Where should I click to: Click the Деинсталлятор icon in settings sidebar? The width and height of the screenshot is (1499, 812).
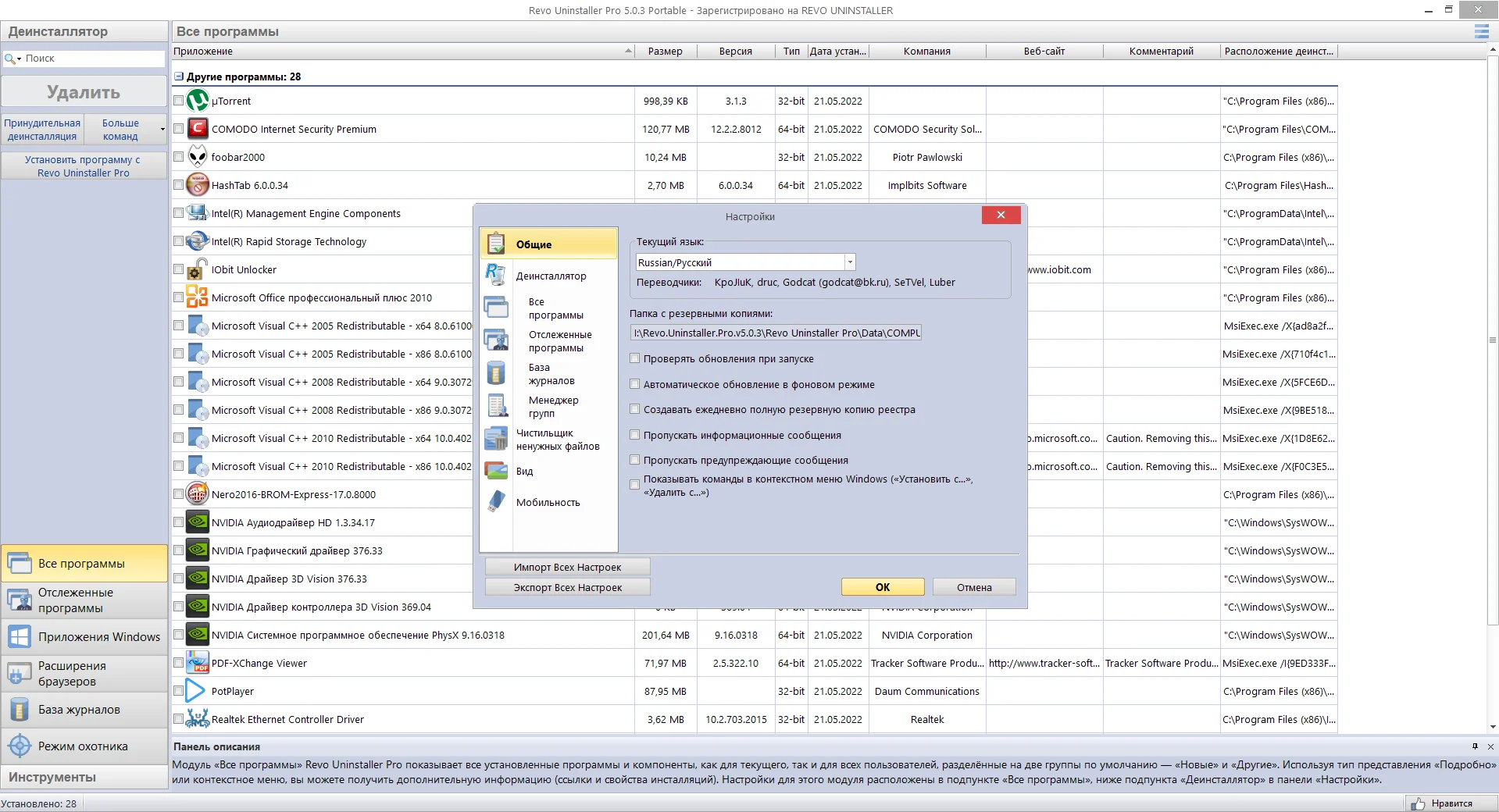coord(496,275)
